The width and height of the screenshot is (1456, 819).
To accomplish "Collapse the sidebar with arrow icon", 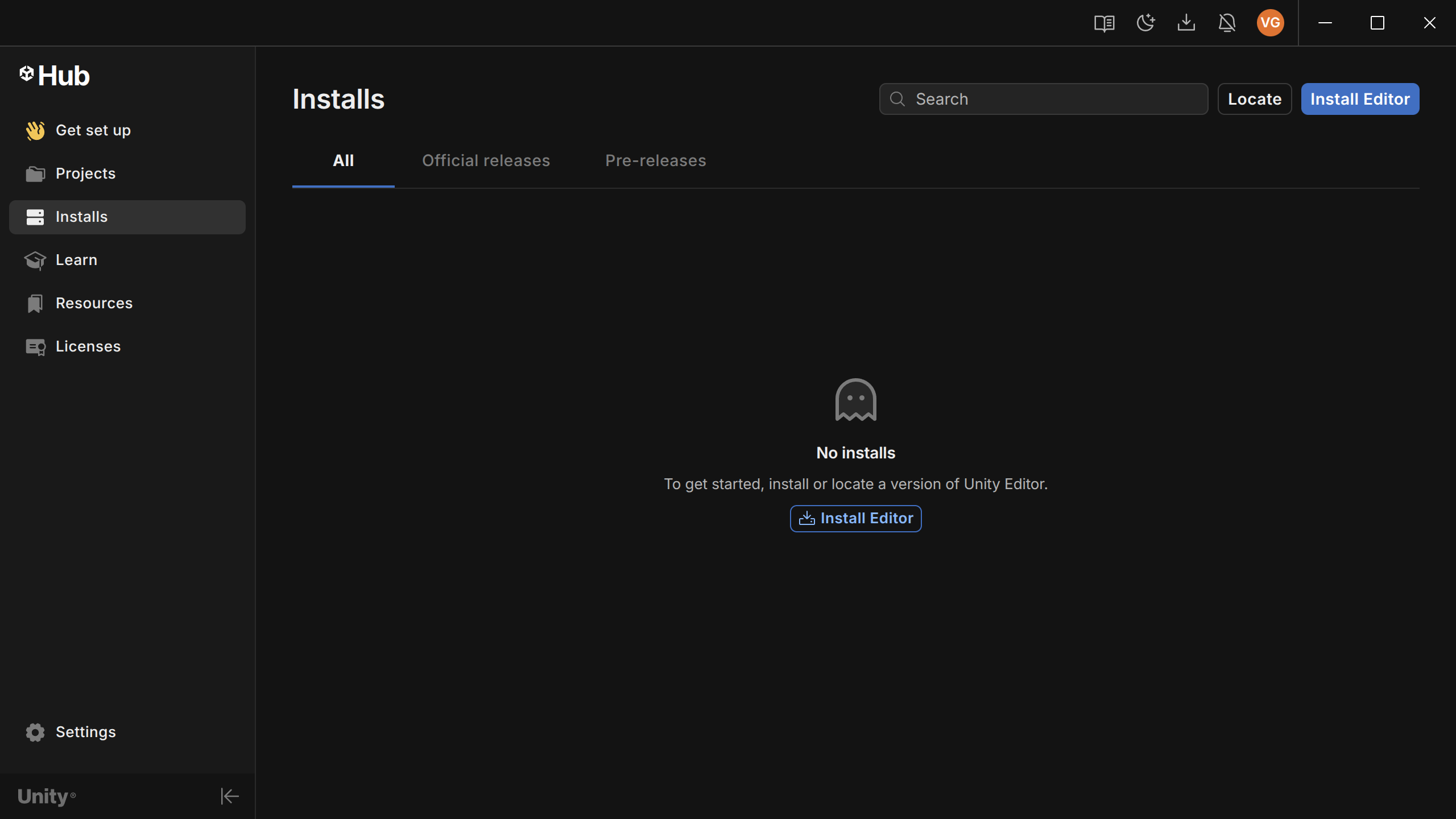I will [x=230, y=796].
